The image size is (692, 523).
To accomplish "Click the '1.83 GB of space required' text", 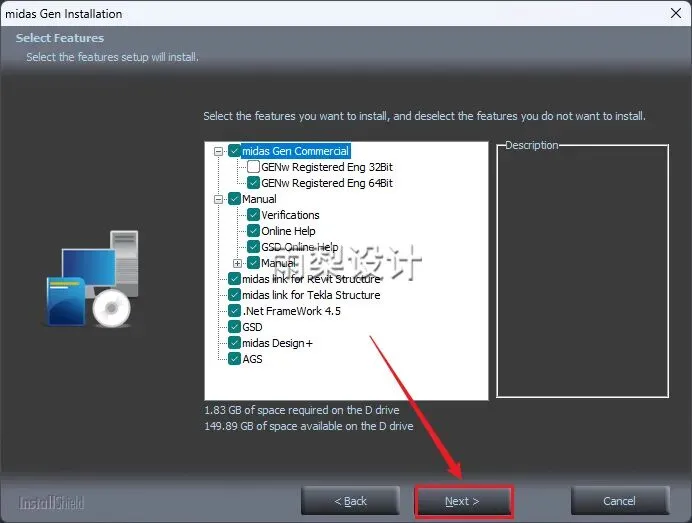I will [x=302, y=410].
